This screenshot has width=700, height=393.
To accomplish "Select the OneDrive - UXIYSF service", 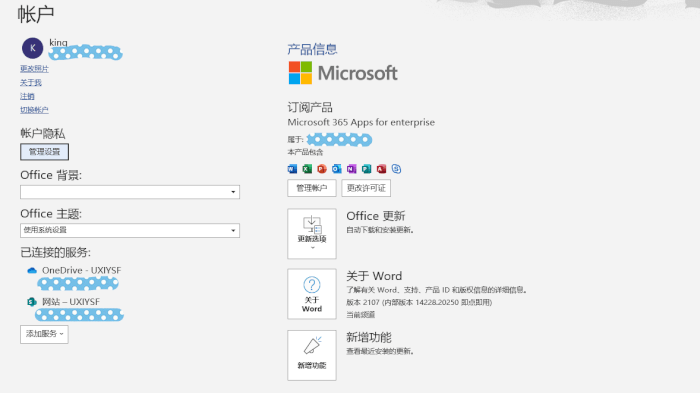I will pos(82,271).
